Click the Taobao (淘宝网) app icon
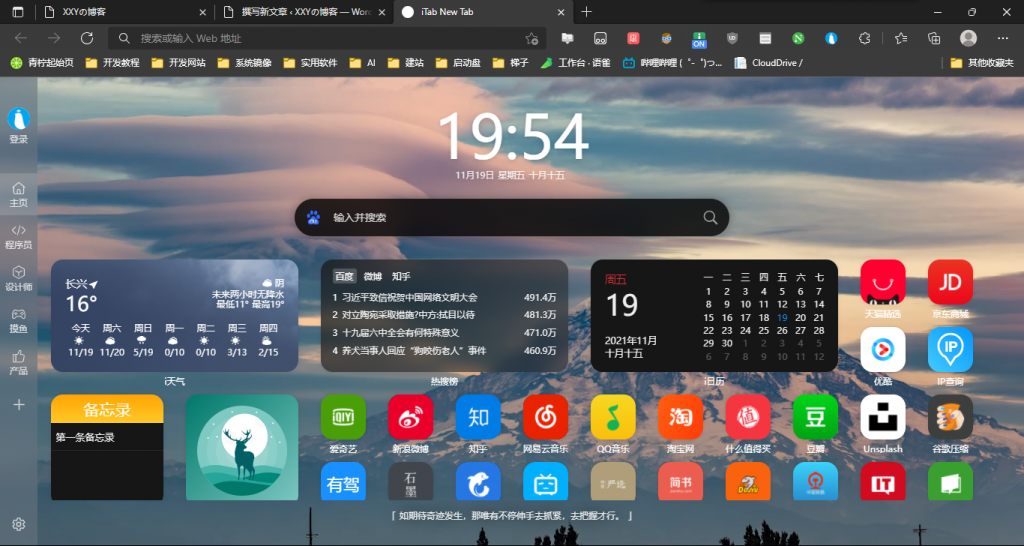This screenshot has width=1024, height=546. pos(680,417)
